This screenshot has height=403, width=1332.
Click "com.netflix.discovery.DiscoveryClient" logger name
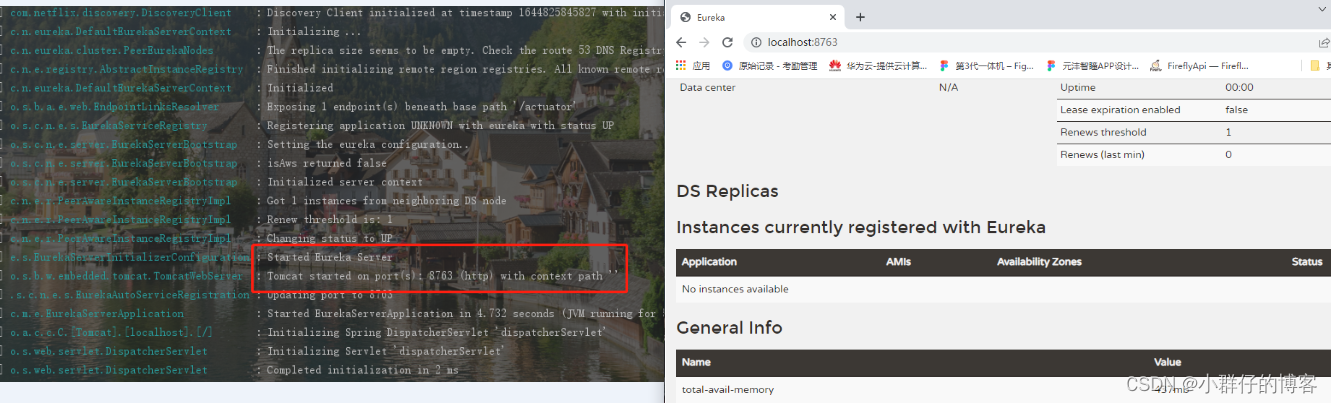[x=120, y=12]
